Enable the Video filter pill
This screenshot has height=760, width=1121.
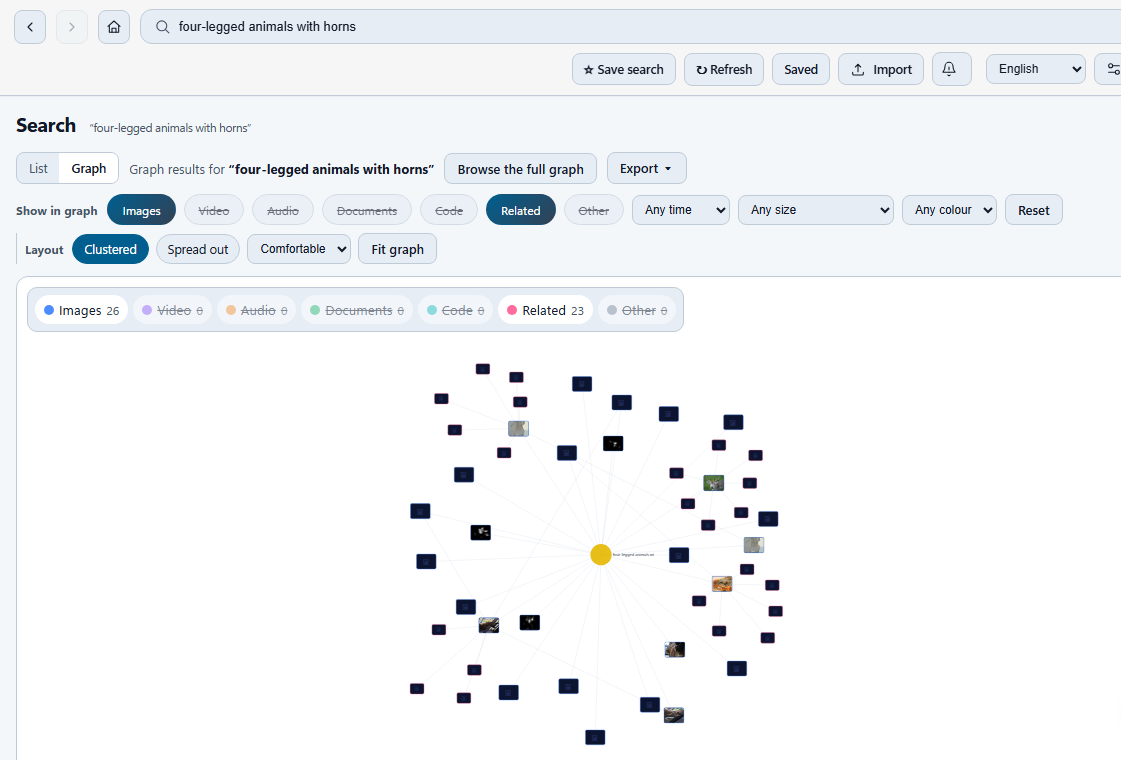(x=214, y=210)
